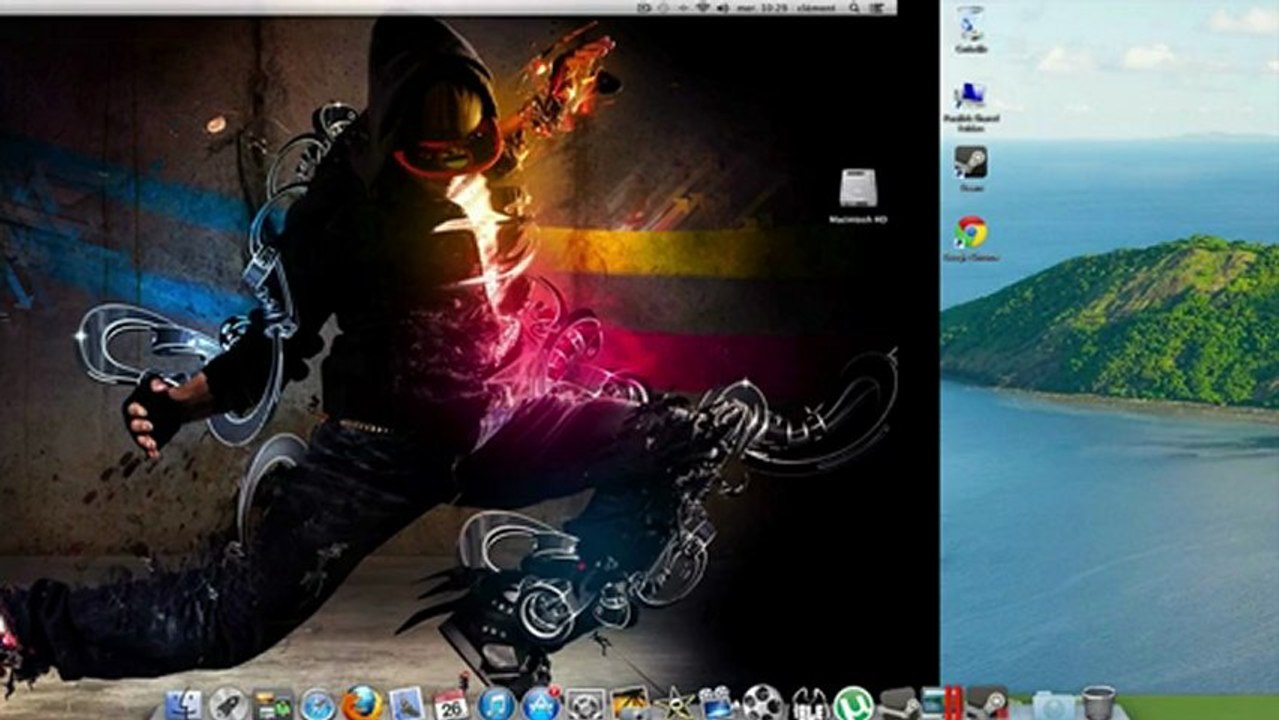Launch iTunes from the Dock
This screenshot has width=1279, height=720.
496,704
